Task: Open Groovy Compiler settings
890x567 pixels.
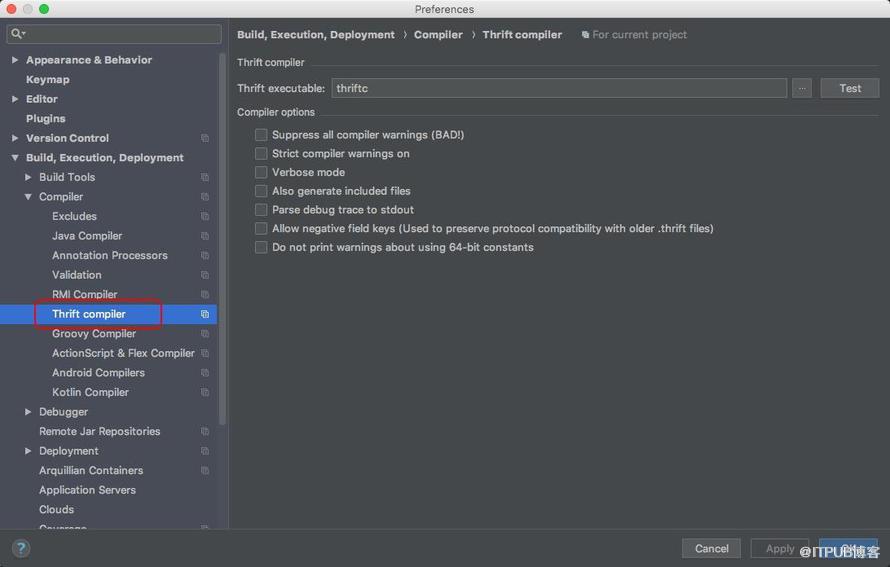Action: pyautogui.click(x=94, y=334)
